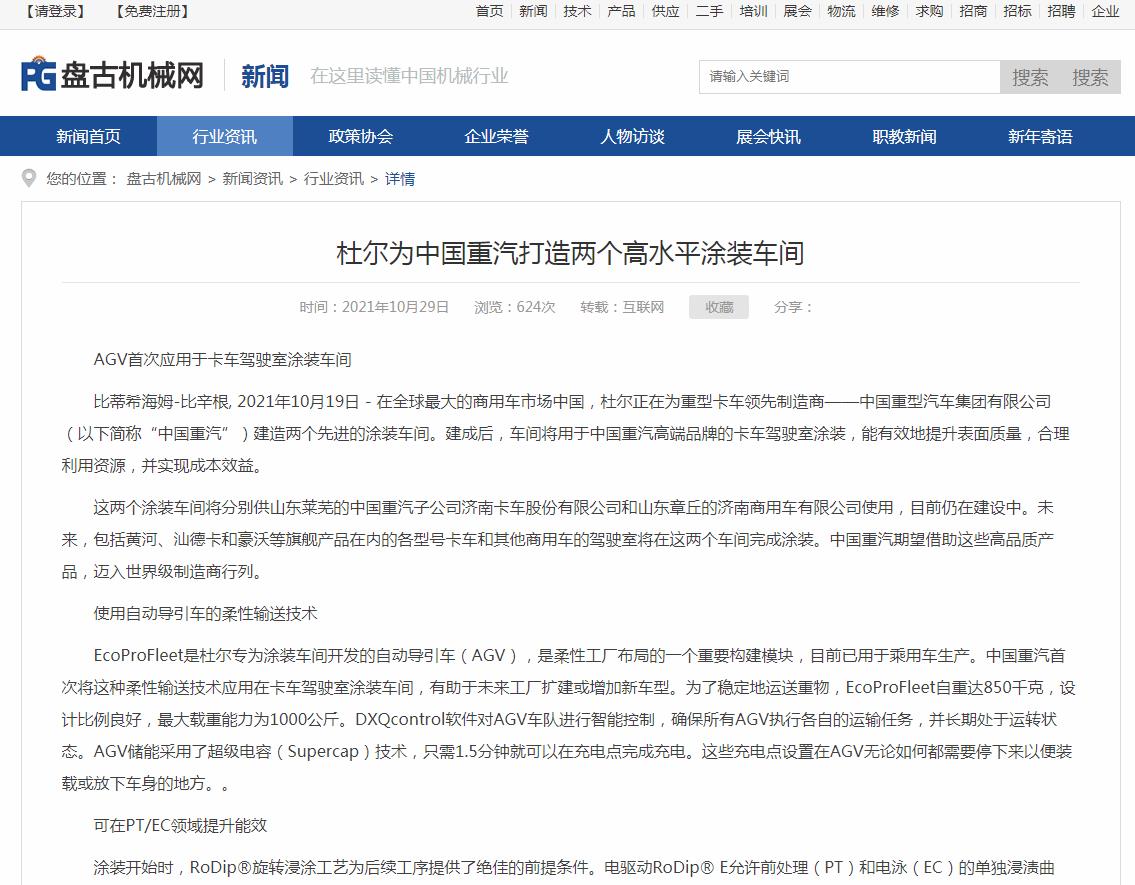The height and width of the screenshot is (885, 1135).
Task: Open 企业 in top navigation
Action: [x=1105, y=12]
